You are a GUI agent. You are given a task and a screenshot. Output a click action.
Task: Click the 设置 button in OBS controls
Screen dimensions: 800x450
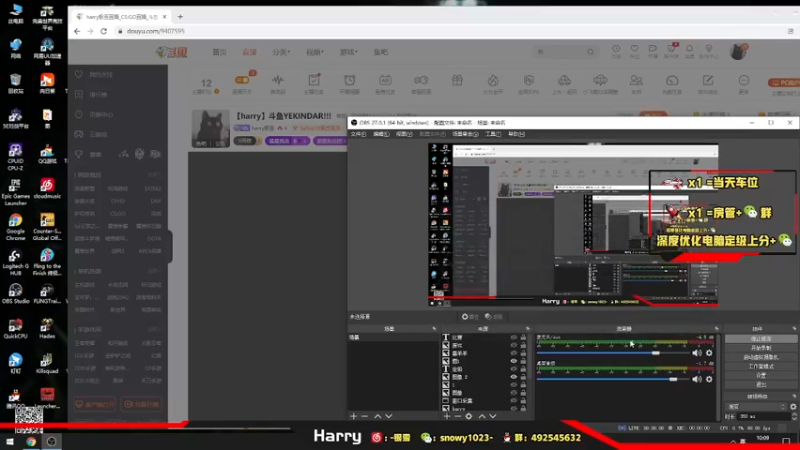(x=761, y=376)
